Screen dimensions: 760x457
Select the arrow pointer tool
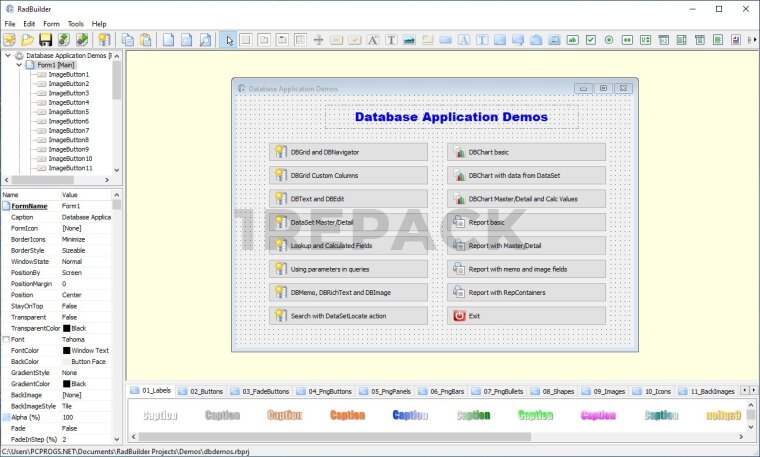(x=229, y=40)
